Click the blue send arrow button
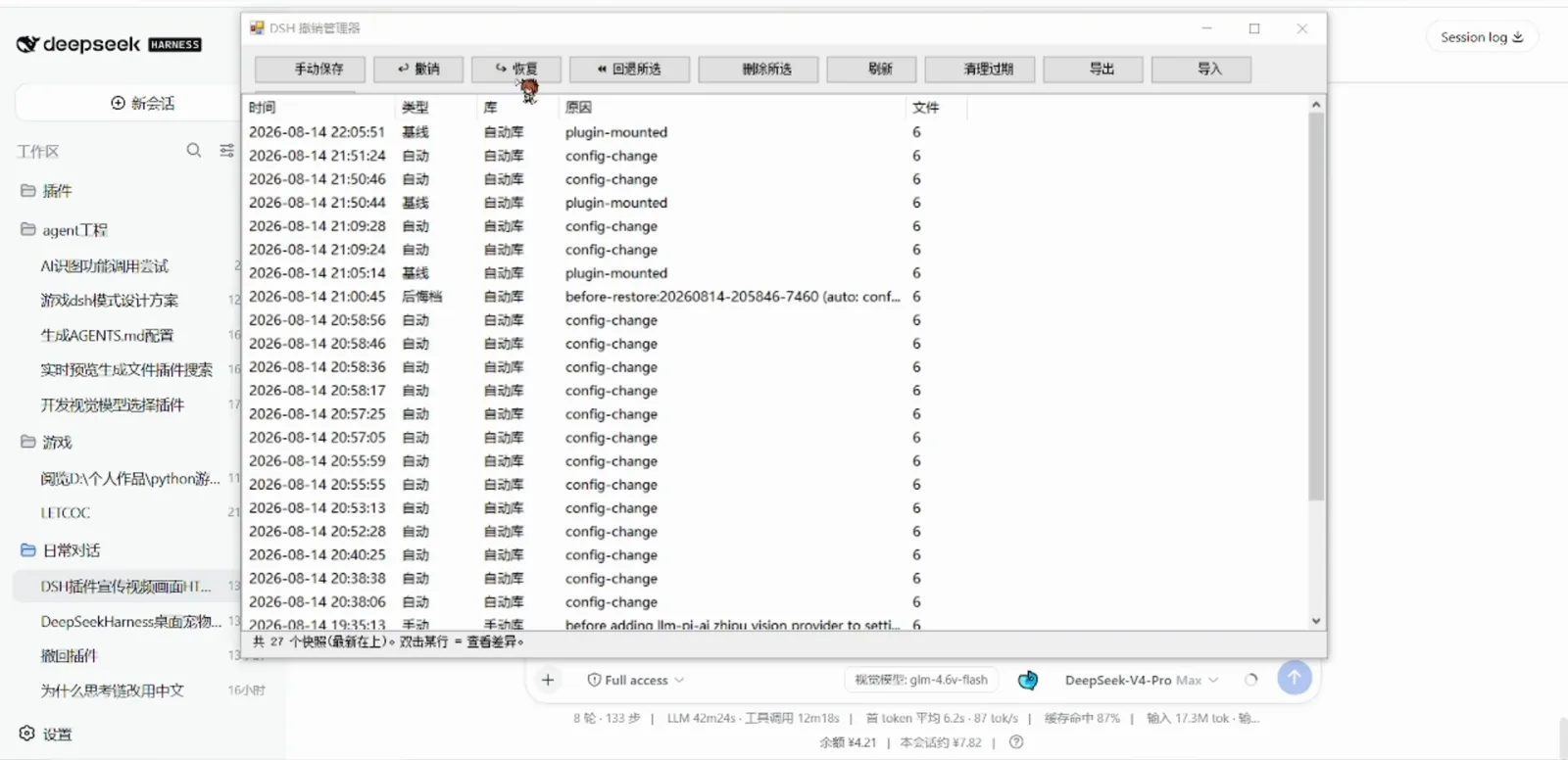This screenshot has width=1568, height=760. coord(1295,677)
